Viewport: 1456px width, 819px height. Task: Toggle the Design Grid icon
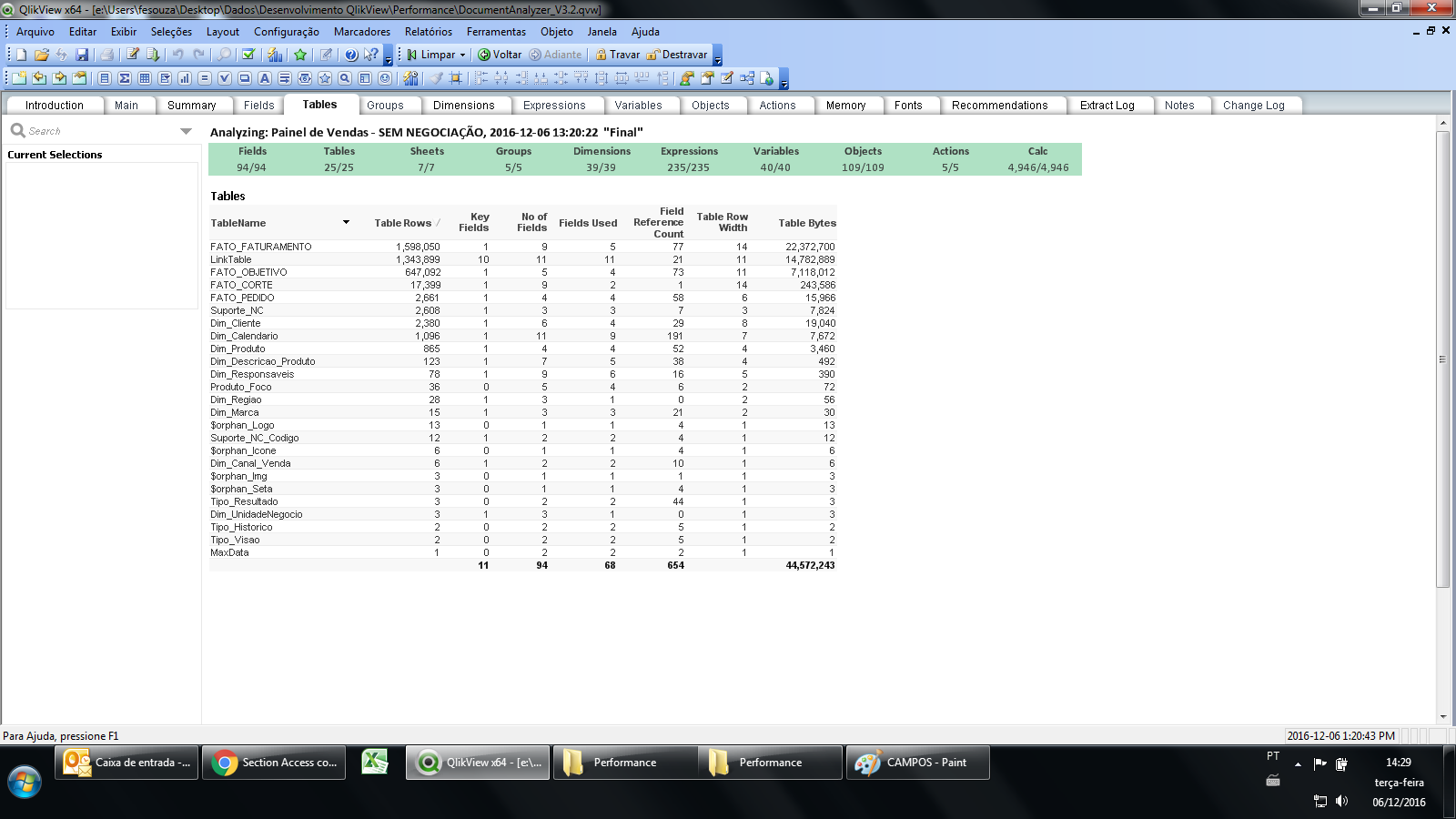[455, 78]
